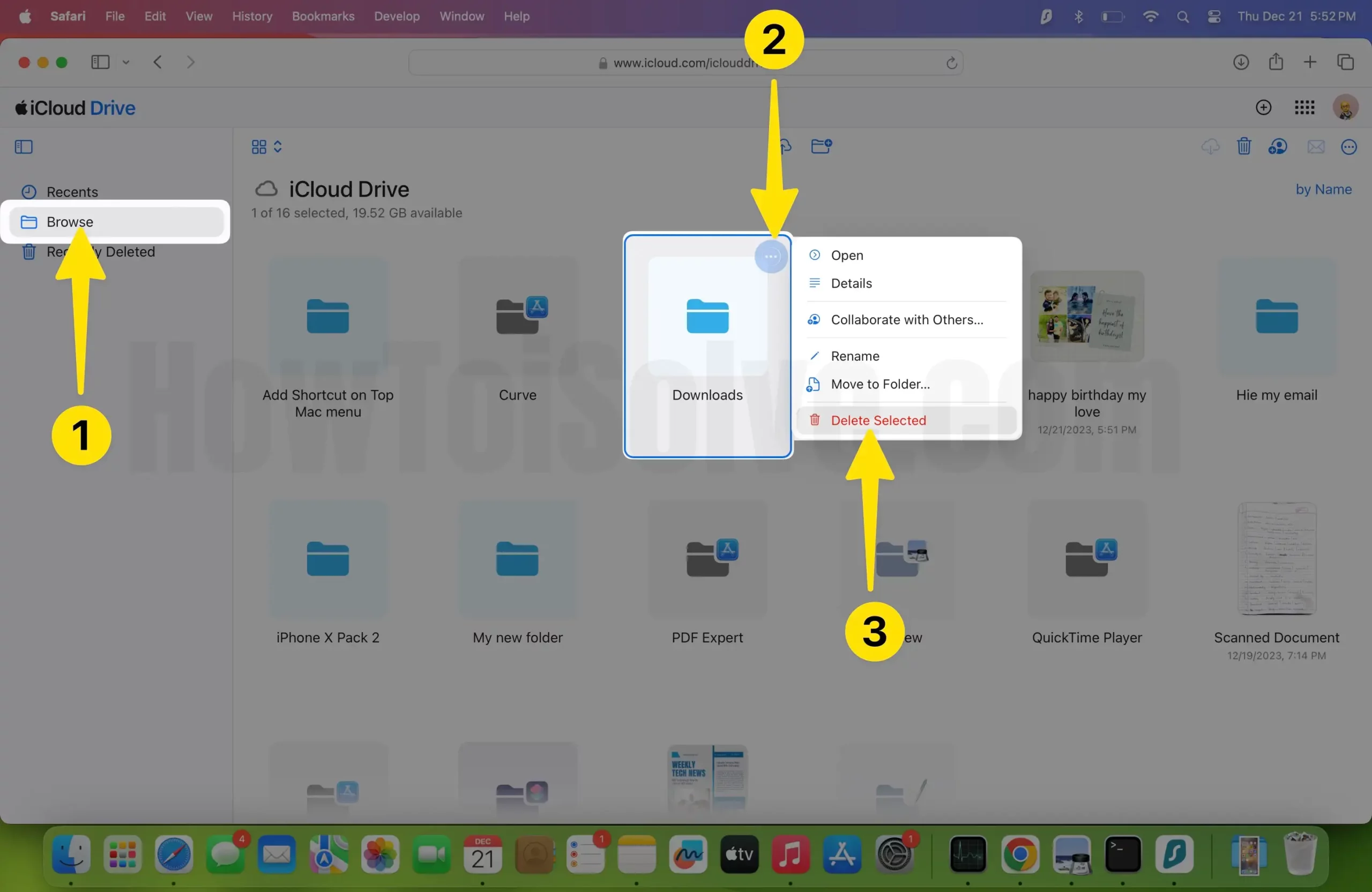The image size is (1372, 892).
Task: Open Messages from the Dock
Action: click(225, 854)
